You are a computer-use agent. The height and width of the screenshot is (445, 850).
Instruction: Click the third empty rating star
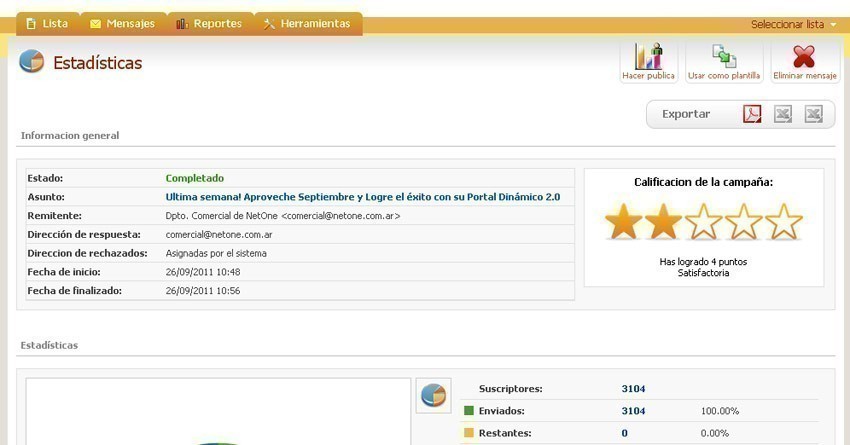[x=703, y=222]
